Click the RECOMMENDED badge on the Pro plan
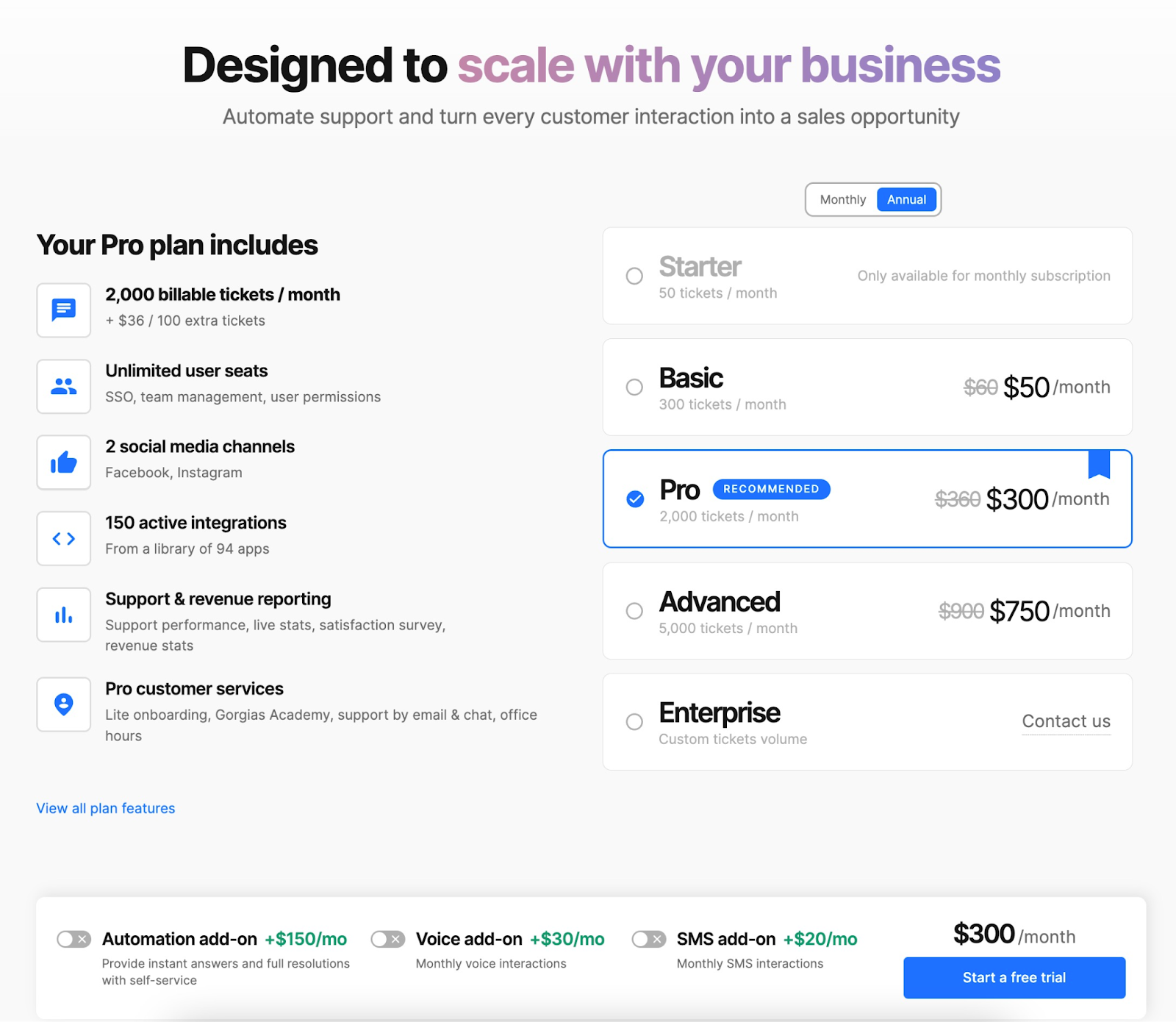The image size is (1176, 1022). click(771, 489)
